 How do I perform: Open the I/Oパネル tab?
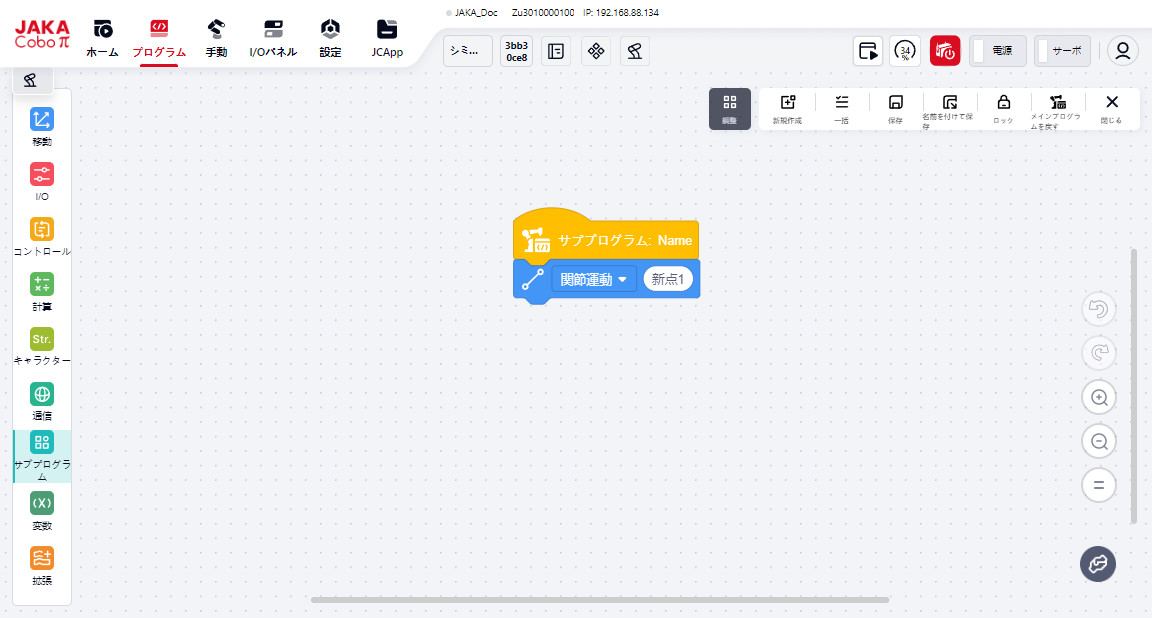[273, 39]
